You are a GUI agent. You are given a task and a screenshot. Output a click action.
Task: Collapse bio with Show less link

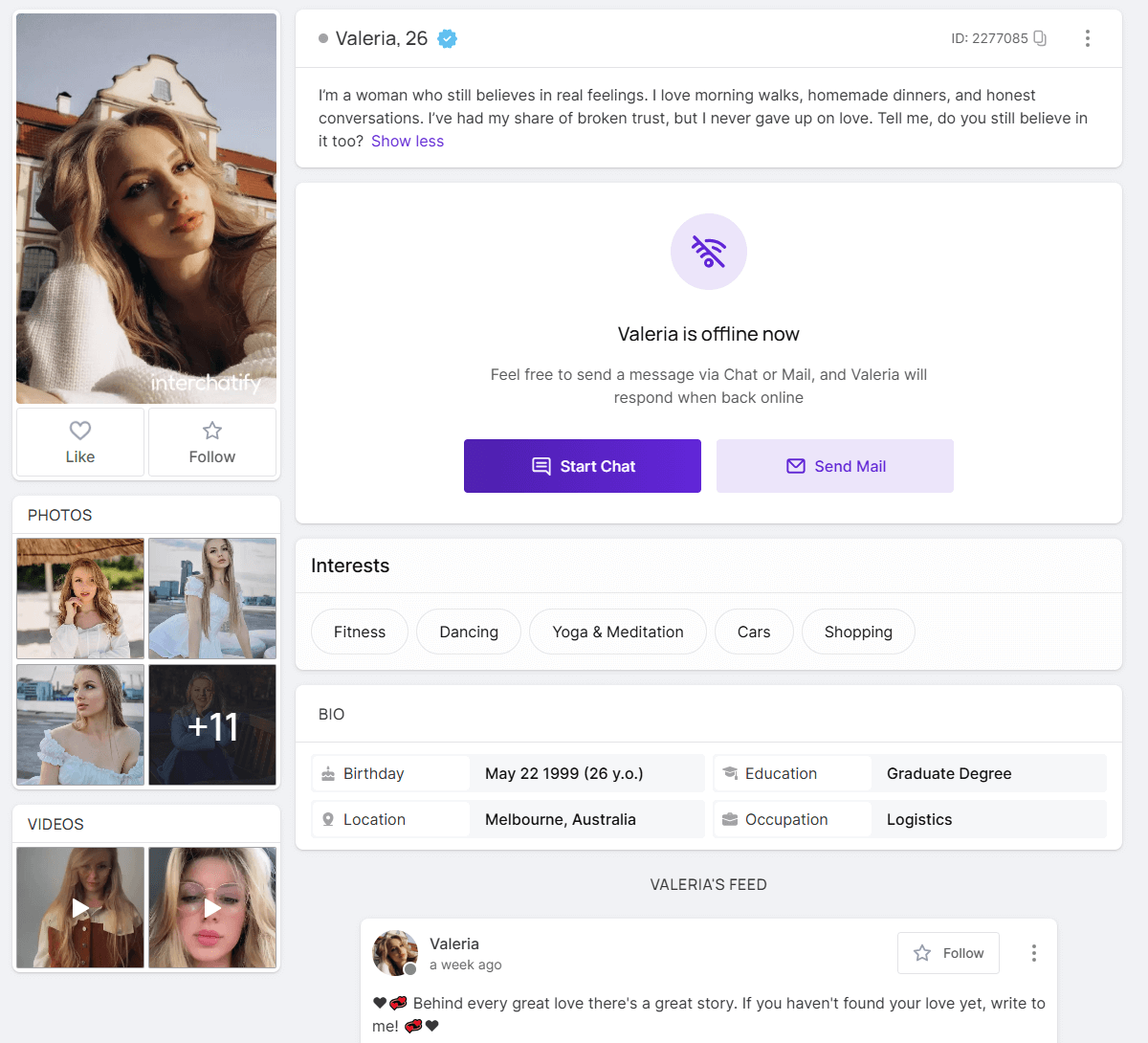(x=408, y=142)
